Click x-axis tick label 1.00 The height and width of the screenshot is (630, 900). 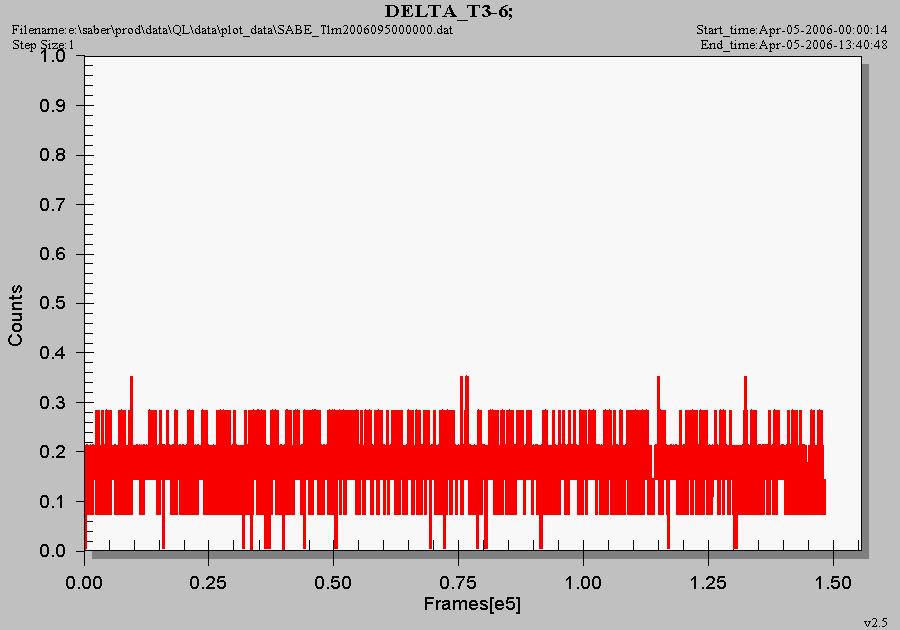click(583, 583)
